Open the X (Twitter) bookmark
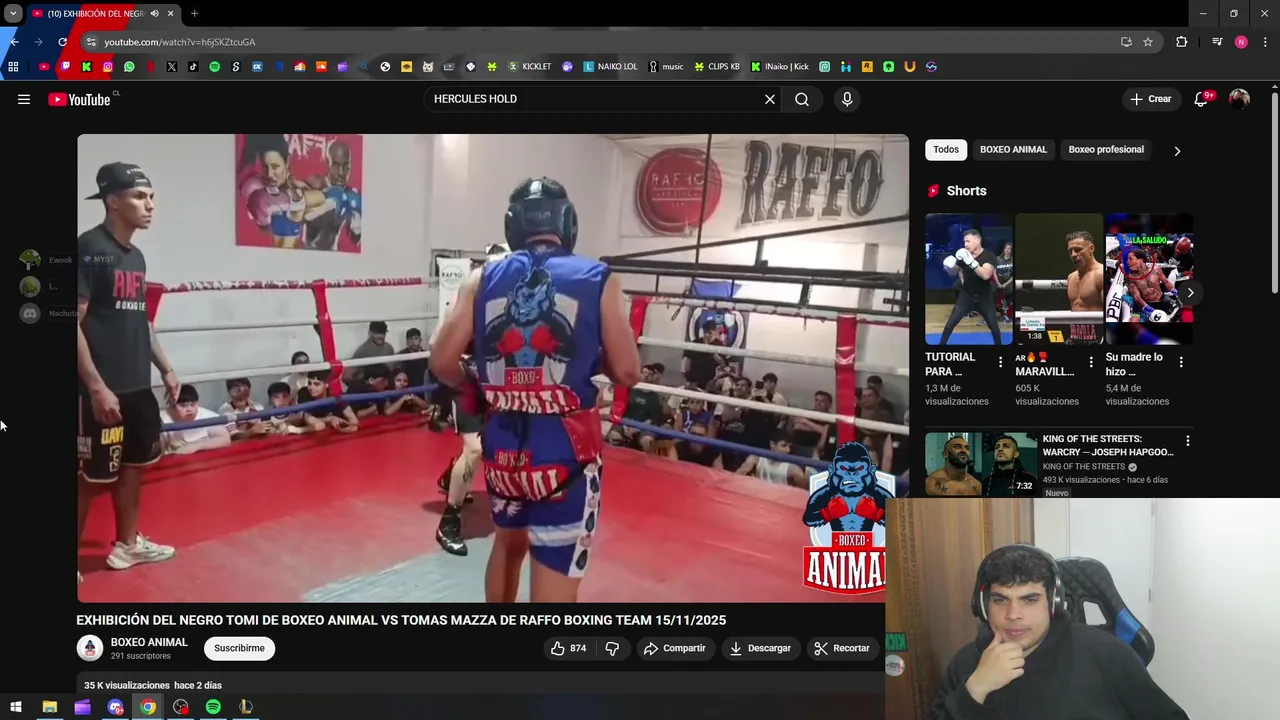1280x720 pixels. (172, 67)
